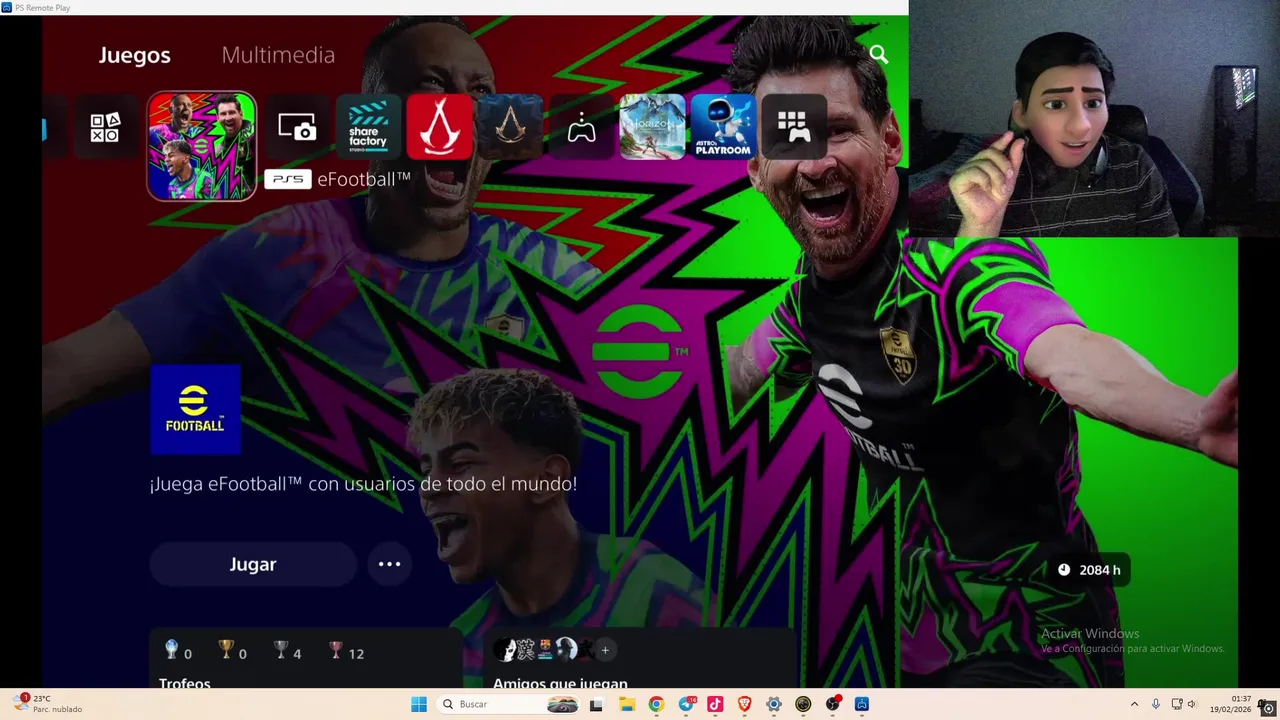Click the Jugar button
The image size is (1280, 720).
[x=253, y=564]
